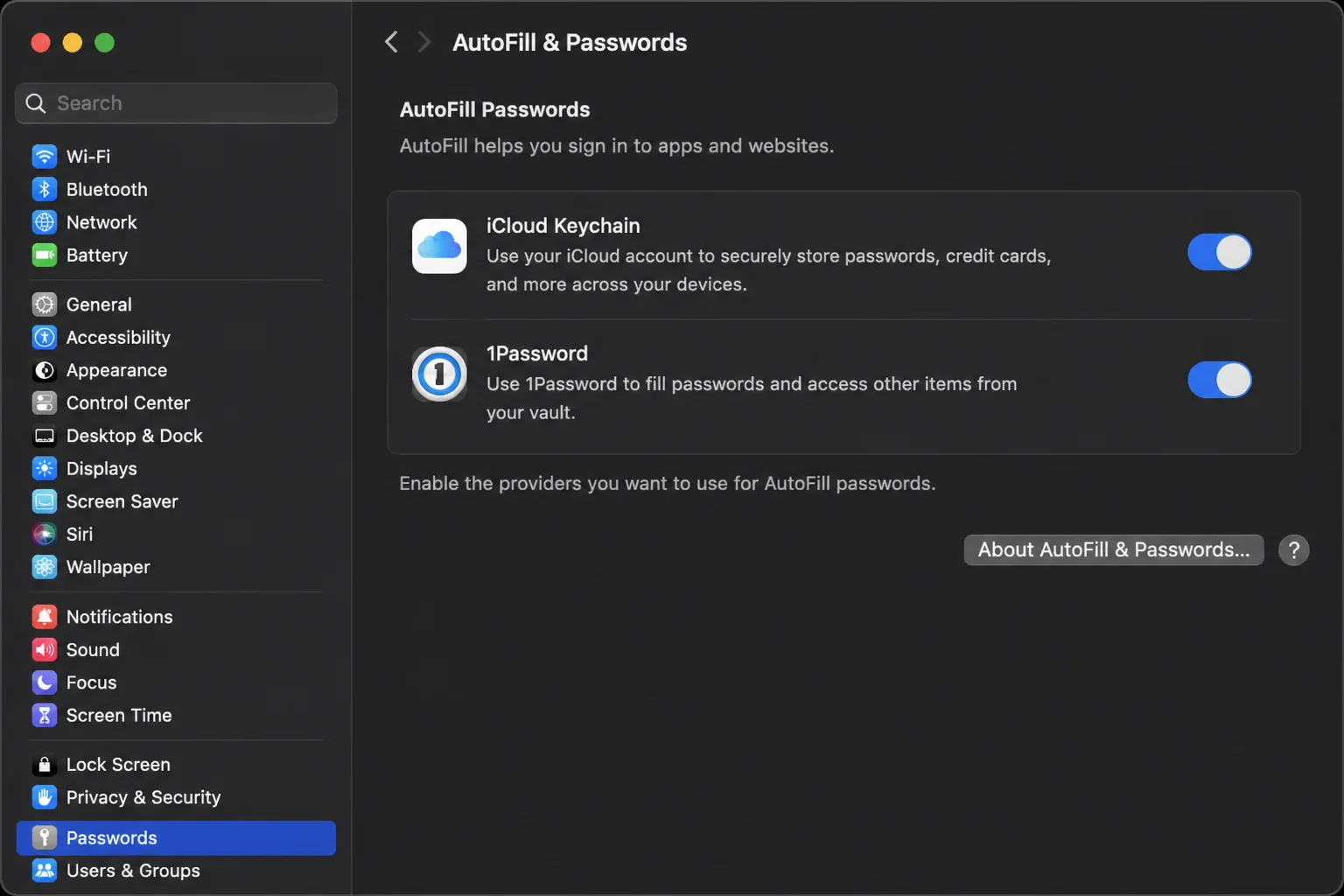The image size is (1344, 896).
Task: Select the Notifications label
Action: tap(119, 617)
